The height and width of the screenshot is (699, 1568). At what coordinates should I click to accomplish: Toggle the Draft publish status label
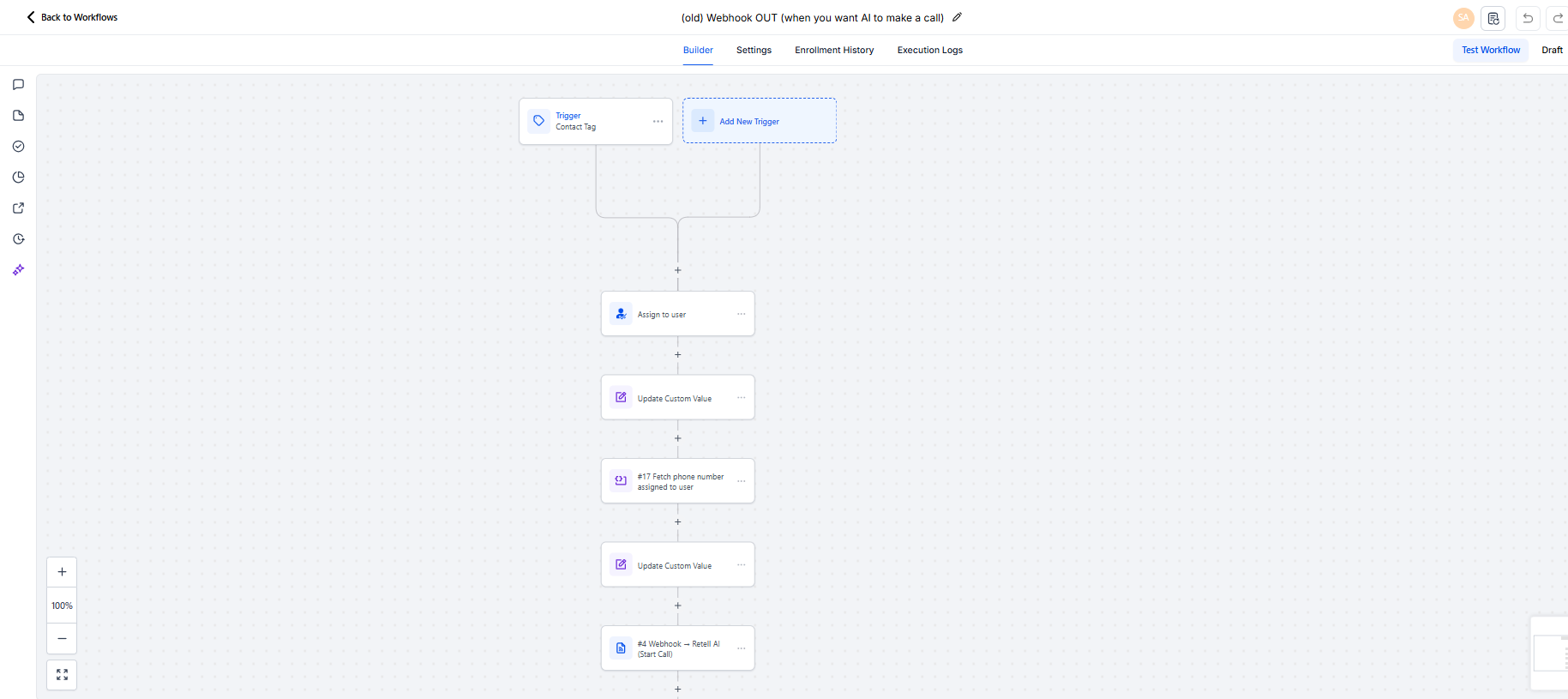(x=1552, y=51)
